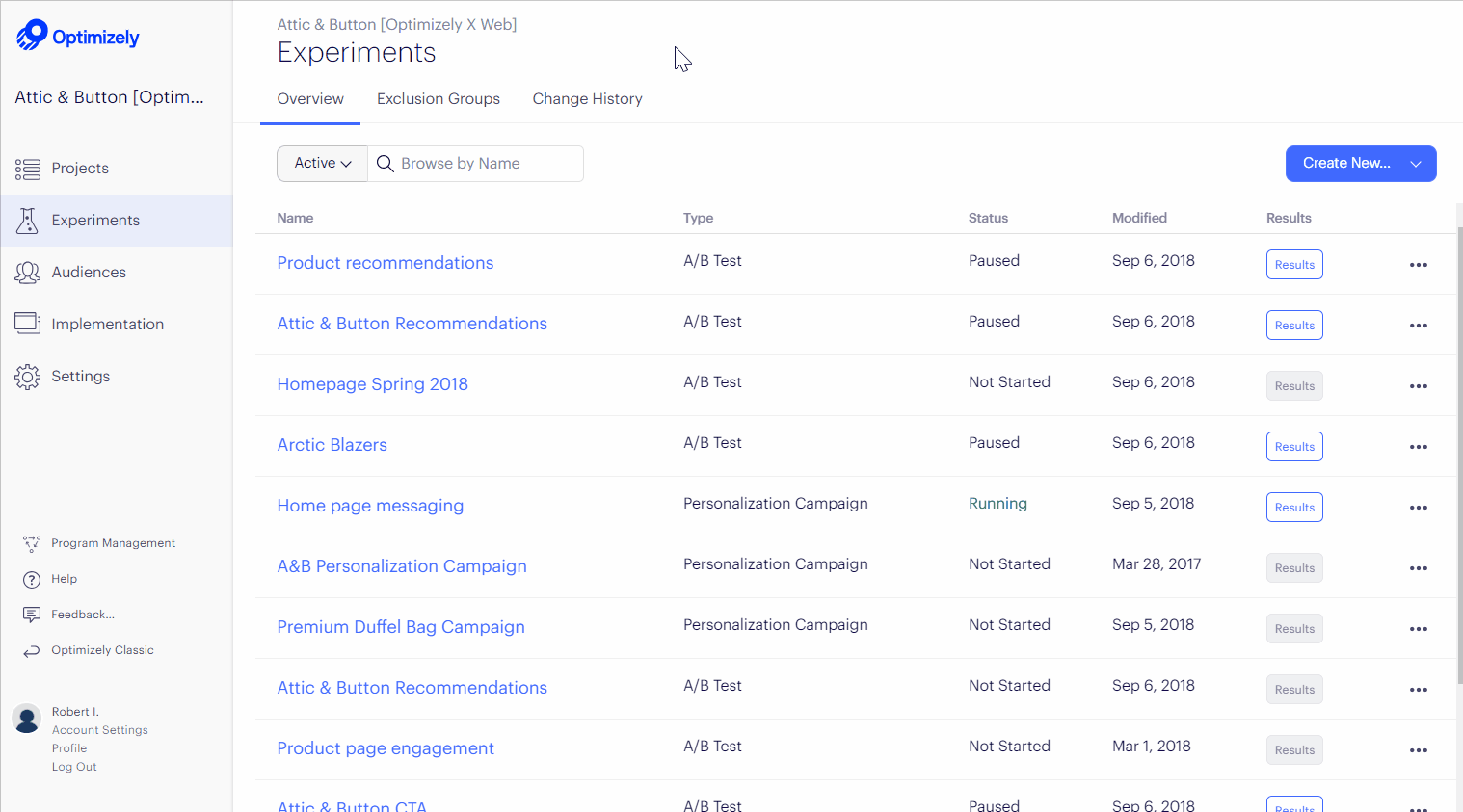Open more options for the Not Started Attic & Button Recommendations

pos(1419,690)
